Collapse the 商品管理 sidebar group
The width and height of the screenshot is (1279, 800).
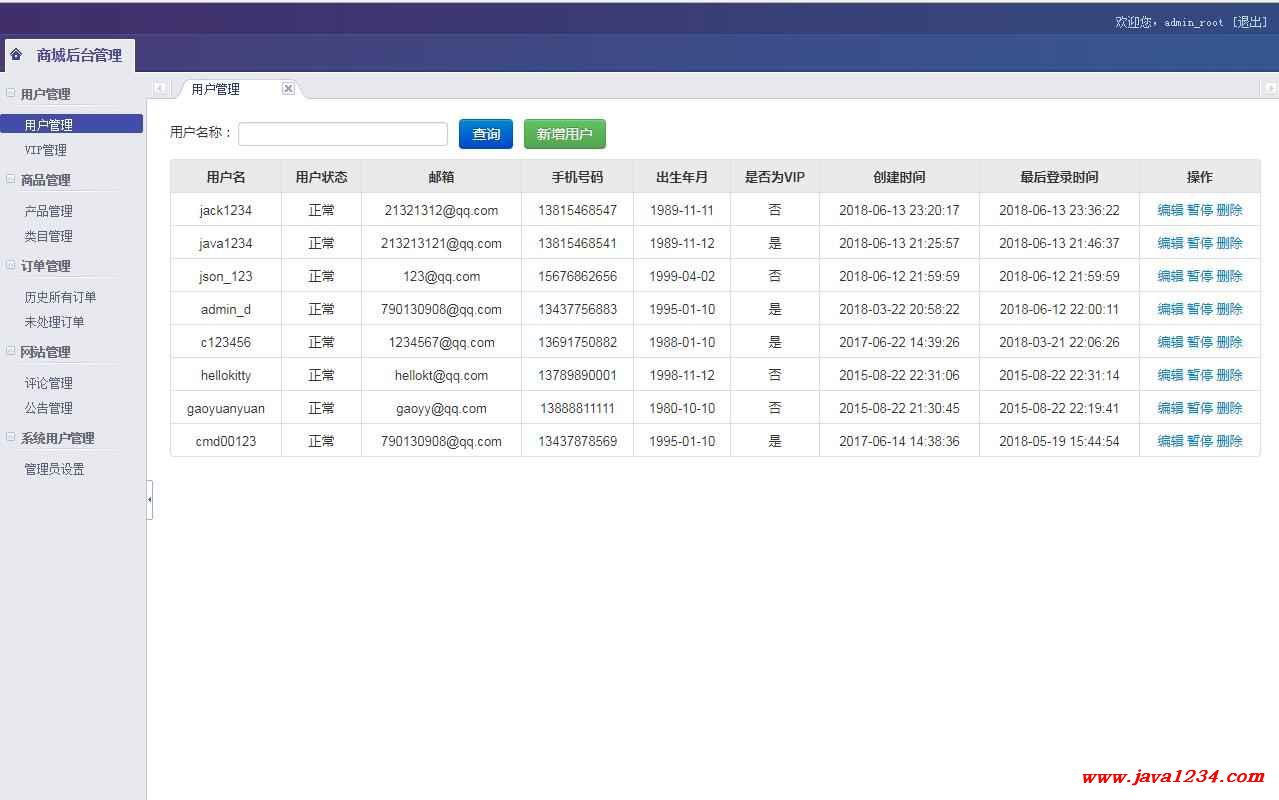(11, 179)
